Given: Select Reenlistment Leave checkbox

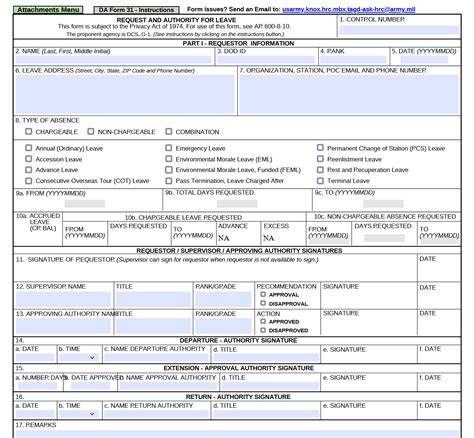Looking at the screenshot, I should tap(320, 159).
